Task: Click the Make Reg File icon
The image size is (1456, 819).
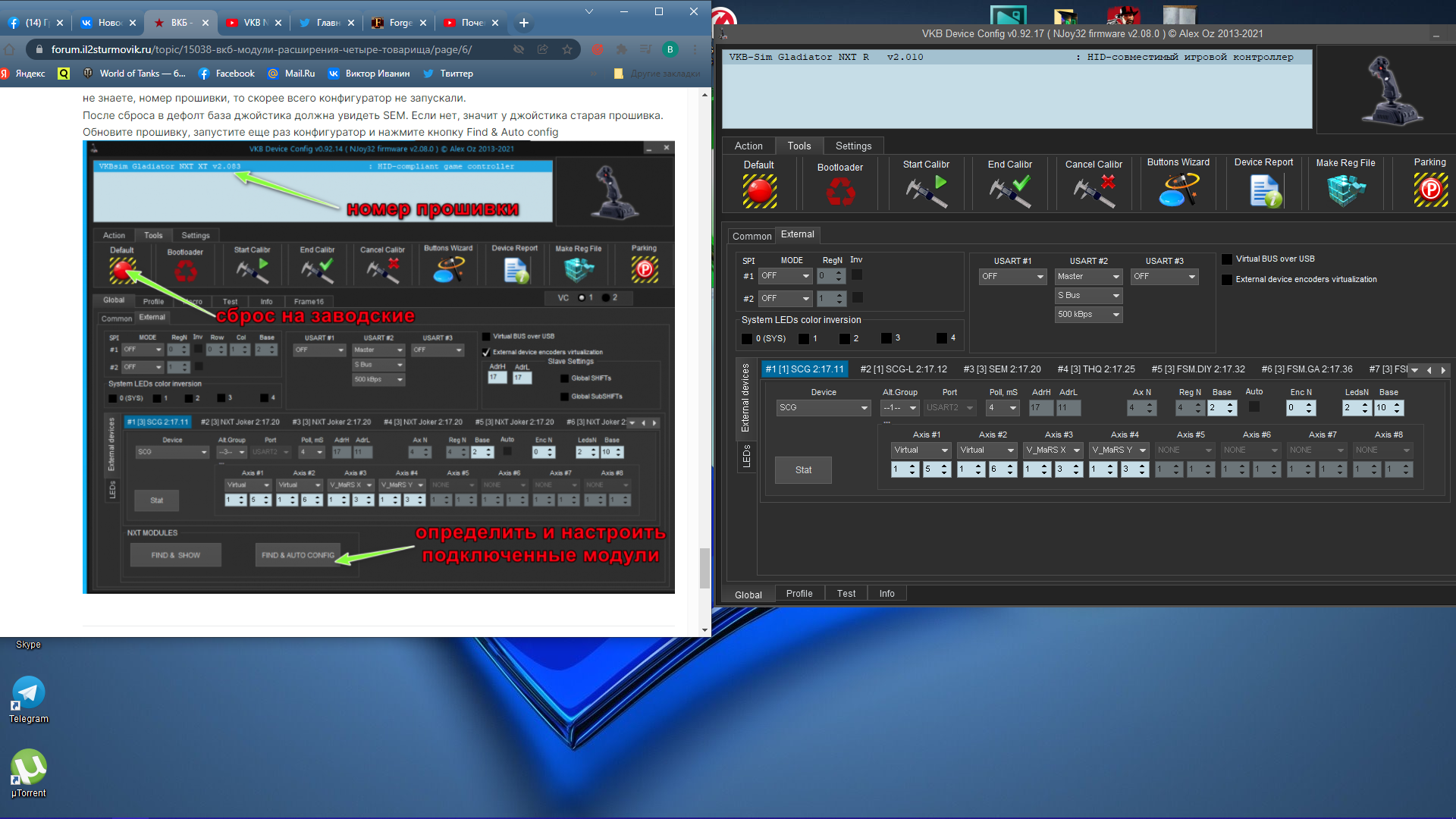Action: point(1346,191)
